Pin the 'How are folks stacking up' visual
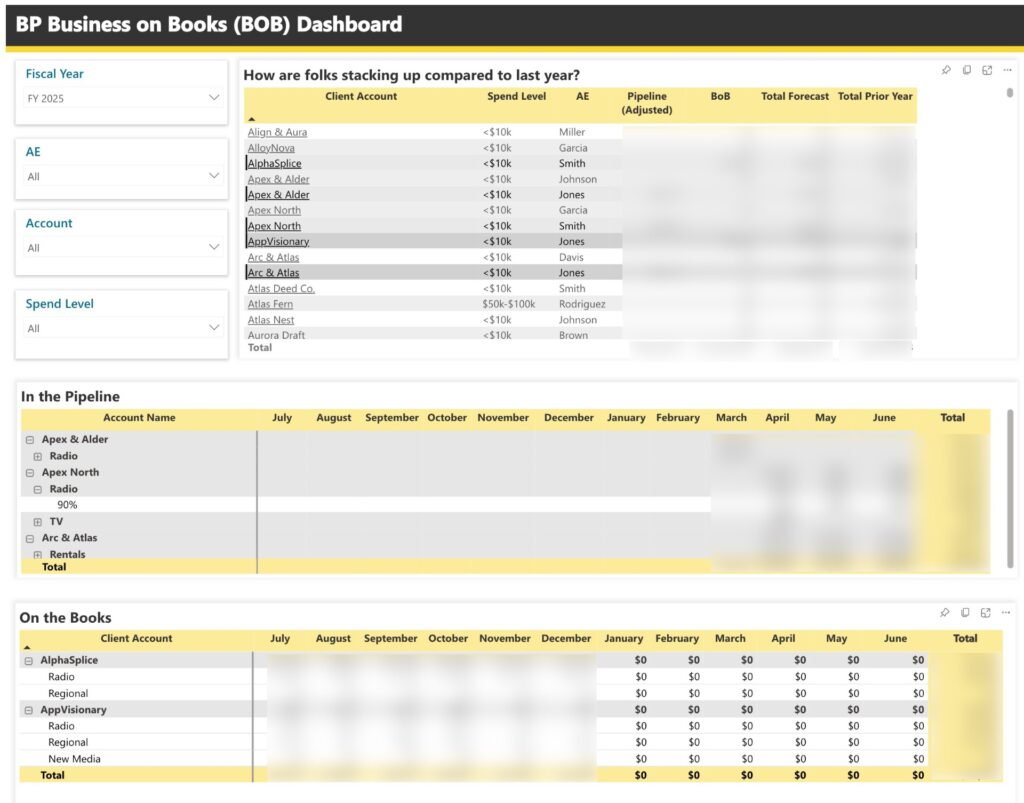 (946, 70)
